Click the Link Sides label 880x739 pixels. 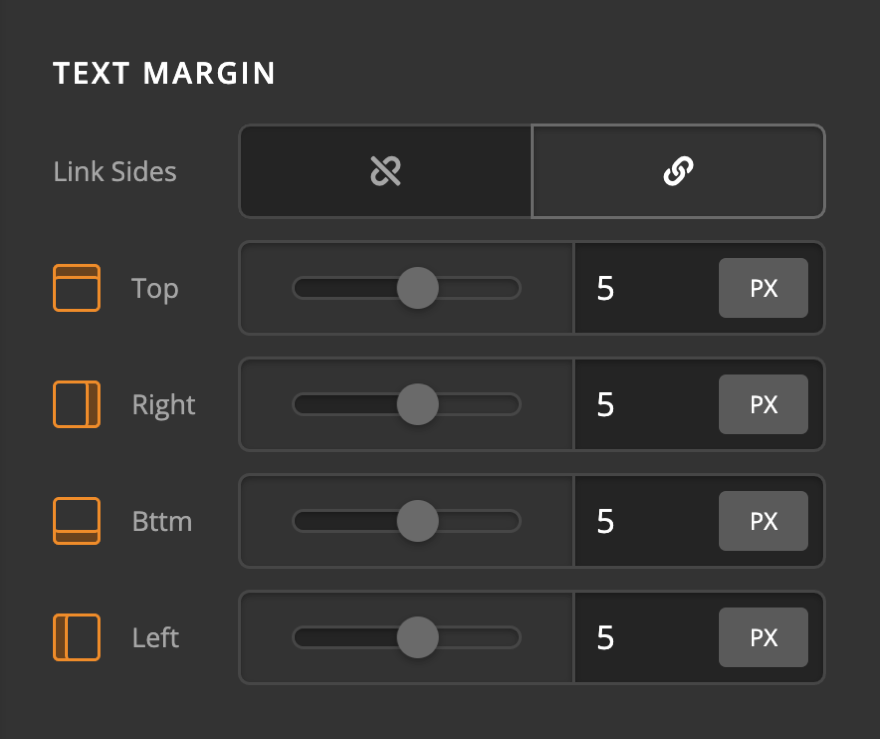tap(114, 171)
